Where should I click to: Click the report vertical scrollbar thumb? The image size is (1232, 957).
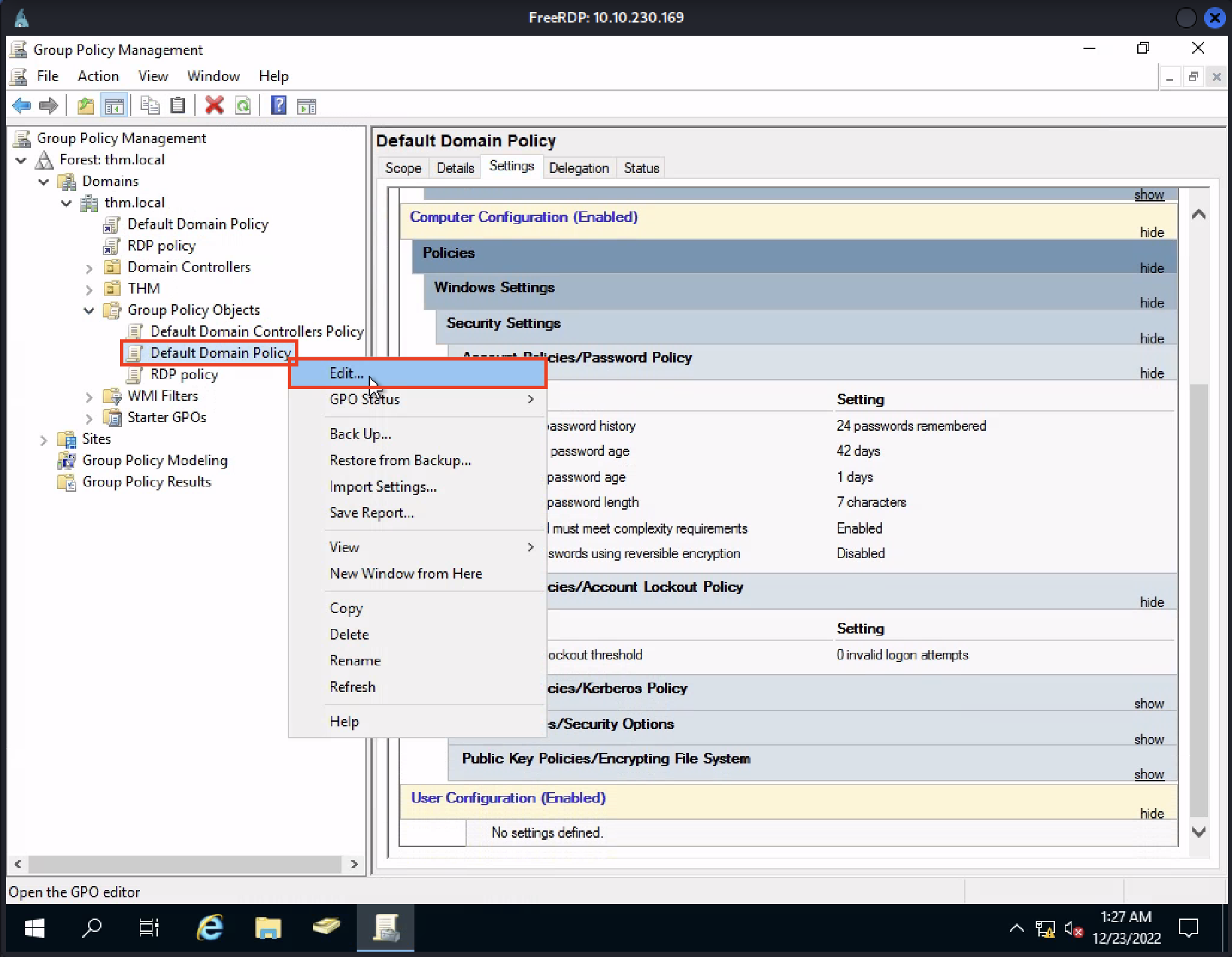(1199, 600)
